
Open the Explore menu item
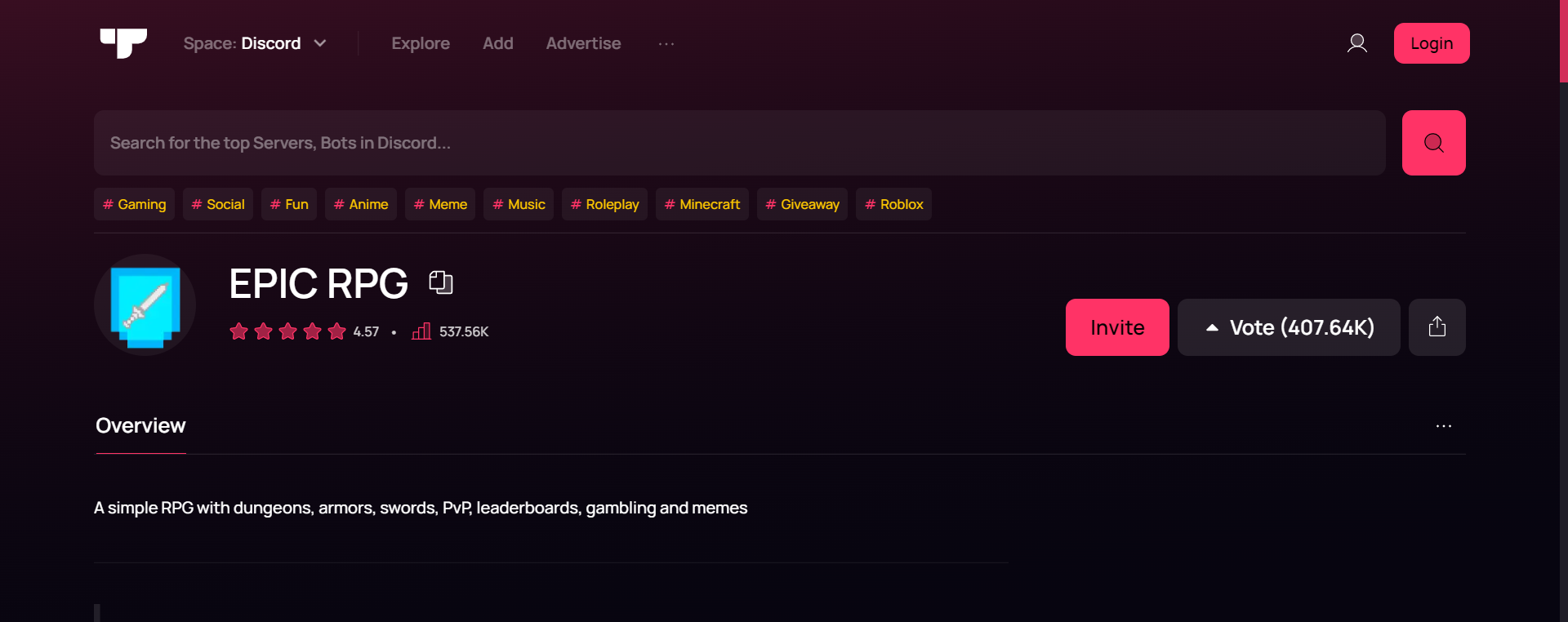(421, 43)
